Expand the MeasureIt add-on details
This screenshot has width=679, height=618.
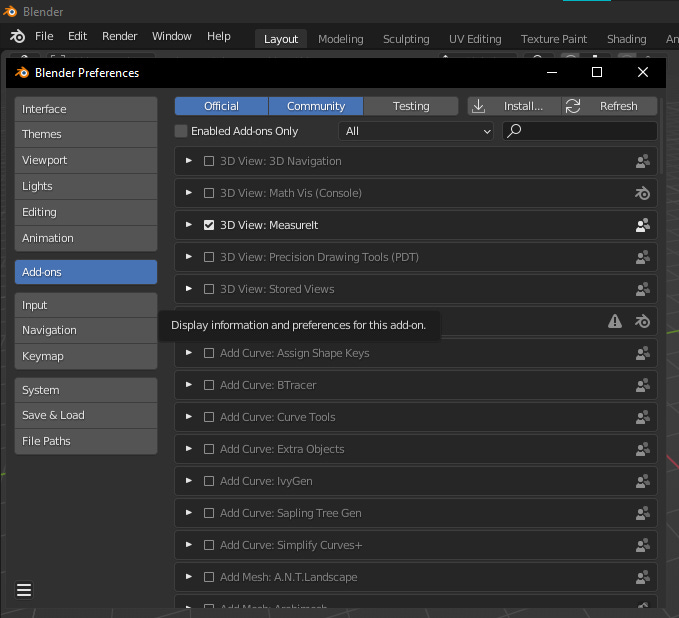tap(188, 225)
